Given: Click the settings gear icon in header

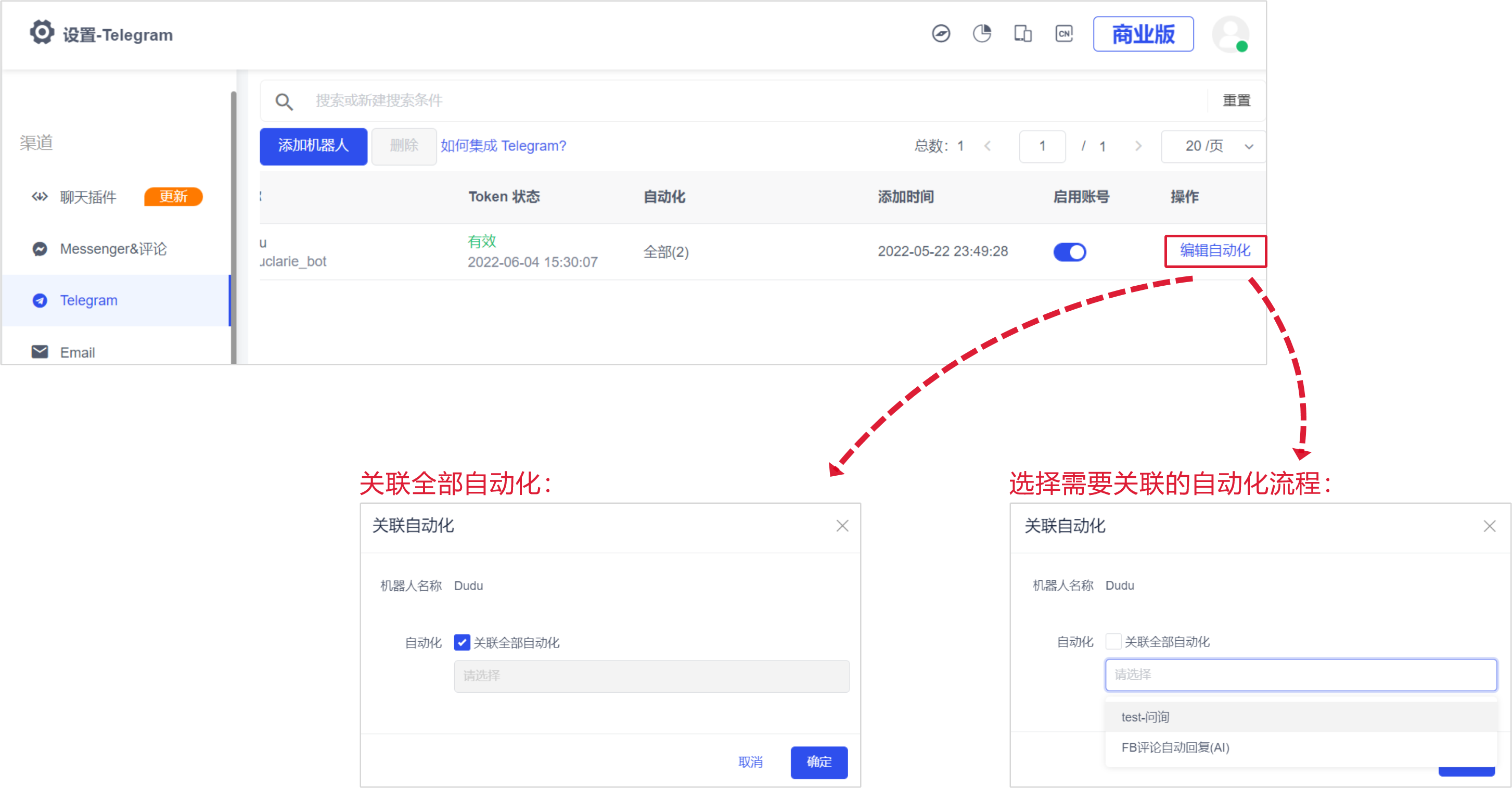Looking at the screenshot, I should [x=42, y=33].
